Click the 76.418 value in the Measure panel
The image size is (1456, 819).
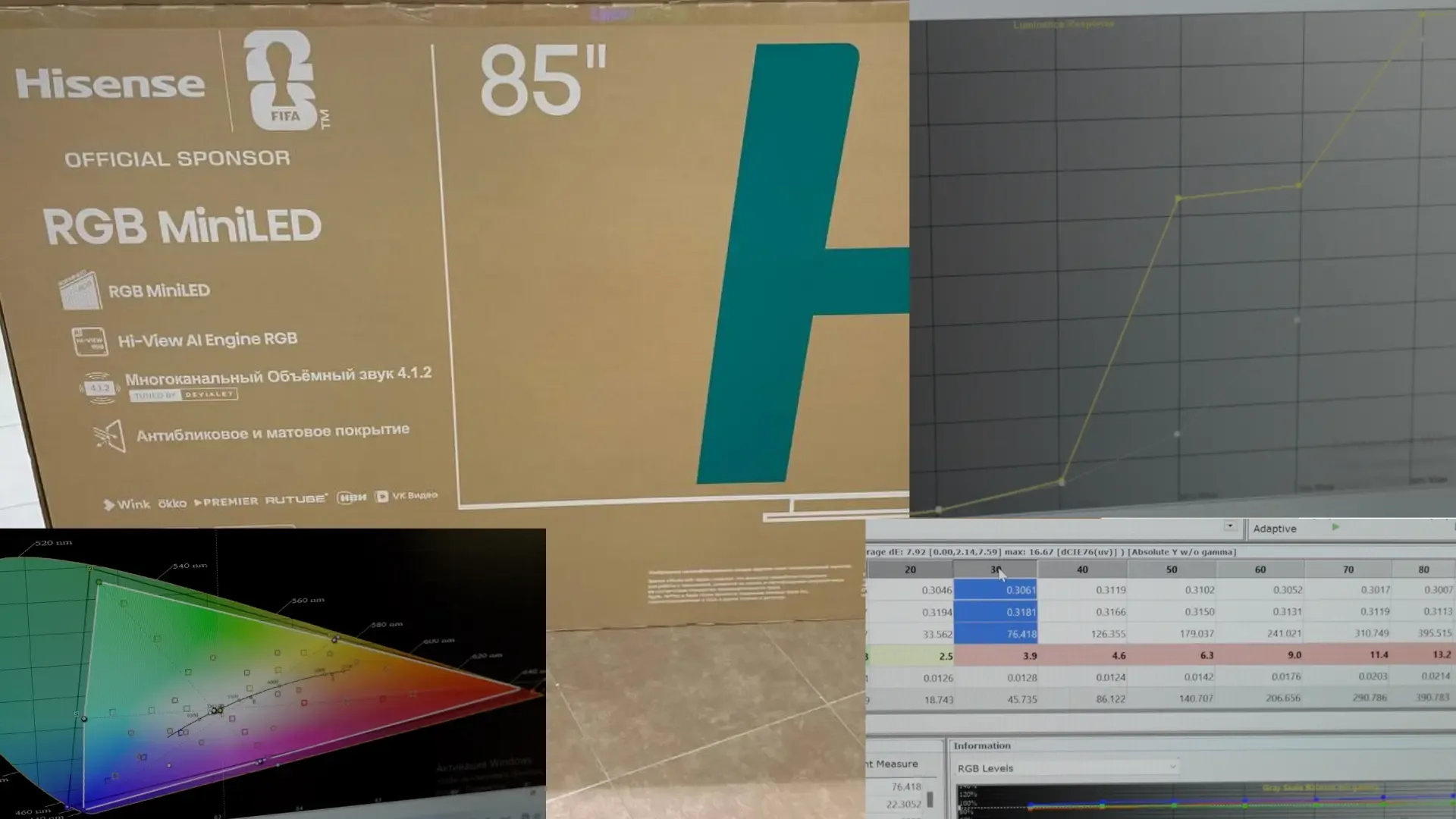click(x=906, y=787)
